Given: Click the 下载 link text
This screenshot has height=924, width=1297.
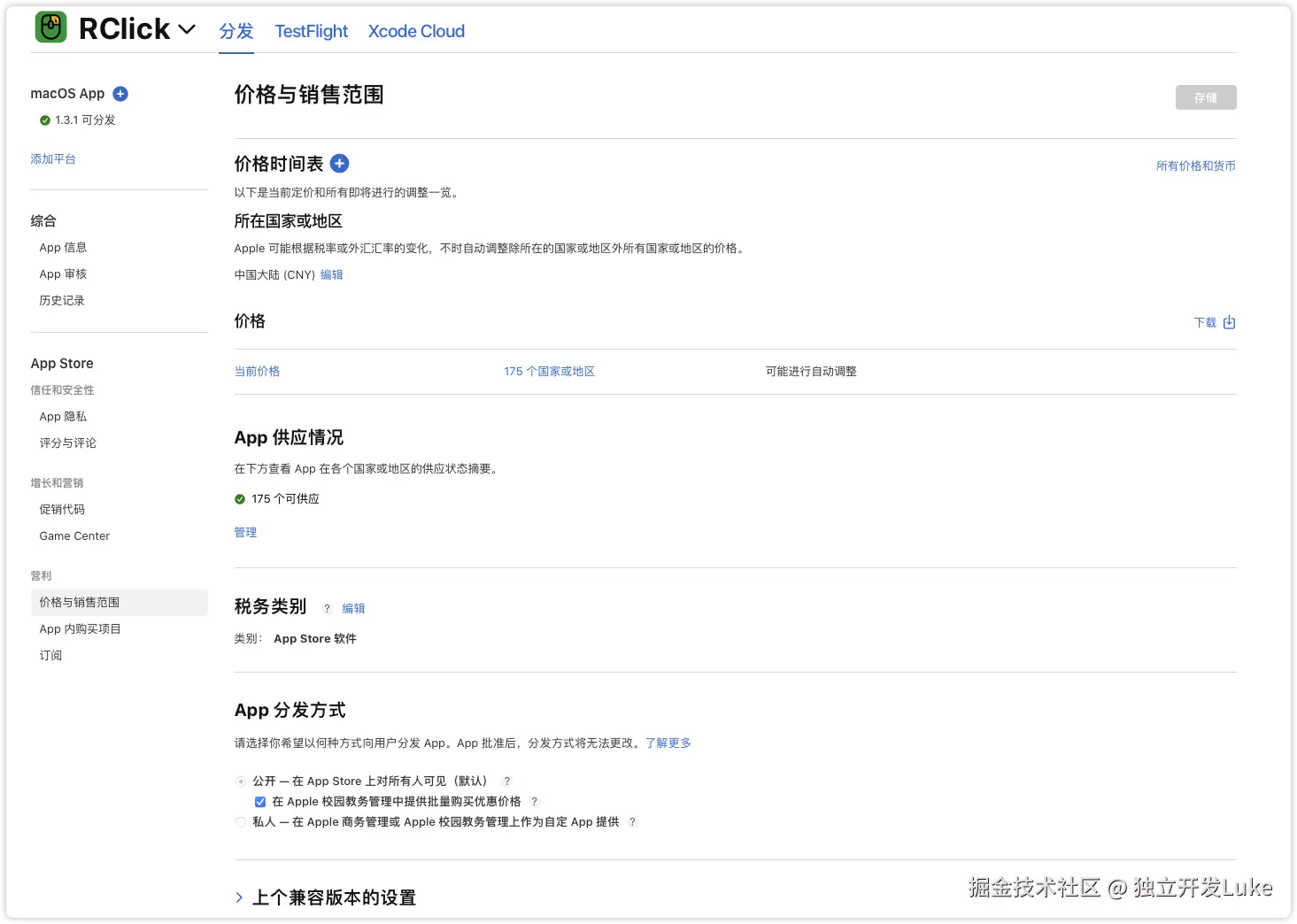Looking at the screenshot, I should coord(1206,323).
